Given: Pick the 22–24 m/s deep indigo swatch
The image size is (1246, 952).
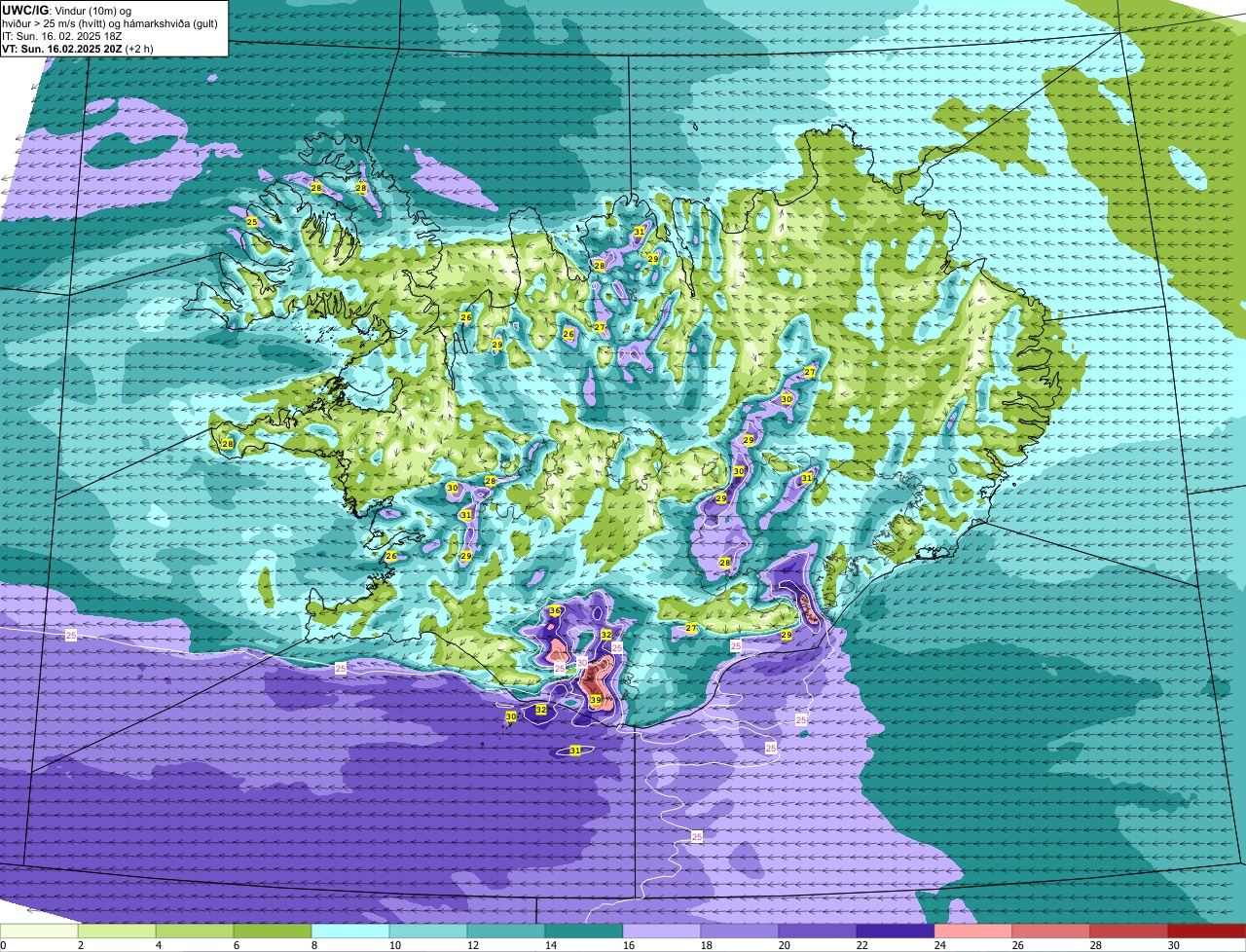Looking at the screenshot, I should [896, 932].
